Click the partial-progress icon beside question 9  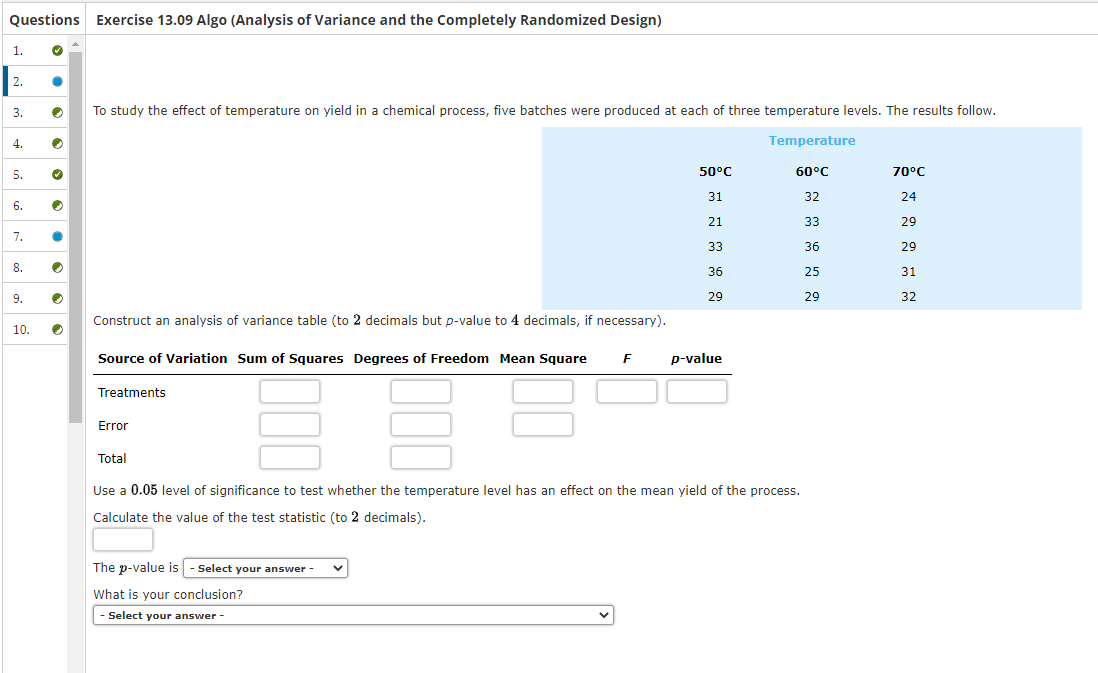click(57, 298)
